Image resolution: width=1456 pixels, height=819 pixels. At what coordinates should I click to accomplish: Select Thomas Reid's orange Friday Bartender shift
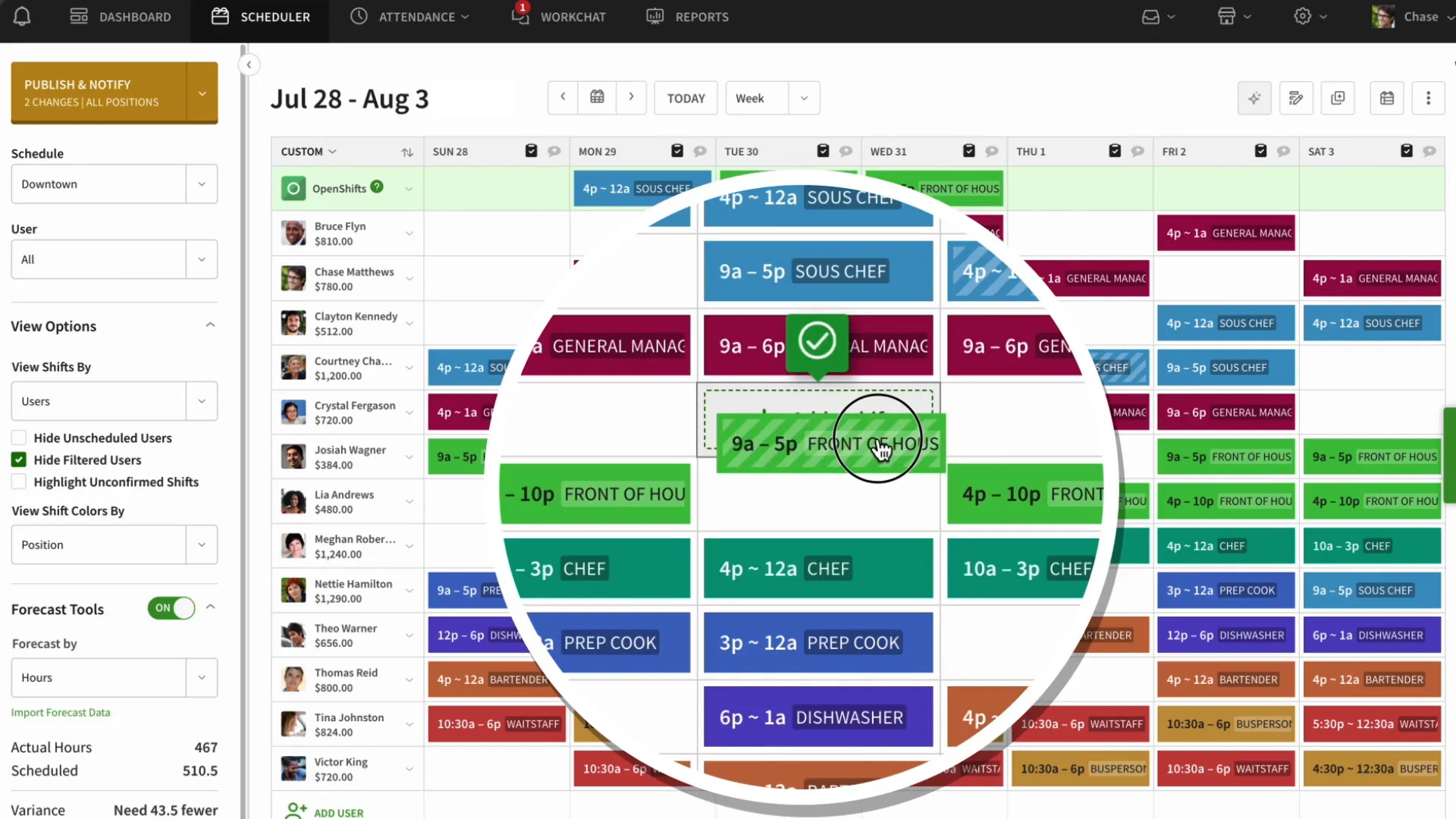(1226, 679)
